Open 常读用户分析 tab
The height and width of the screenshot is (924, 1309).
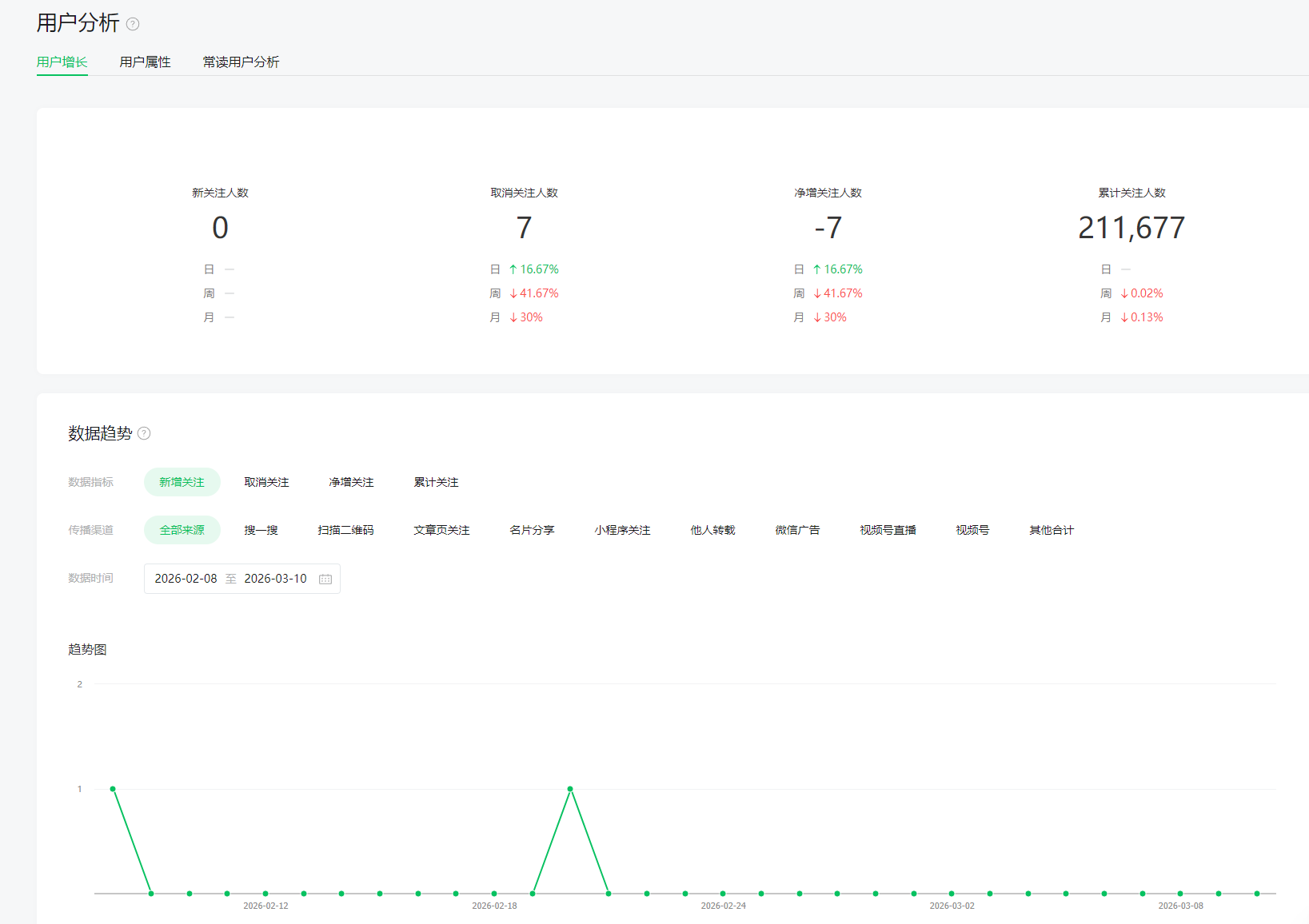click(x=241, y=62)
